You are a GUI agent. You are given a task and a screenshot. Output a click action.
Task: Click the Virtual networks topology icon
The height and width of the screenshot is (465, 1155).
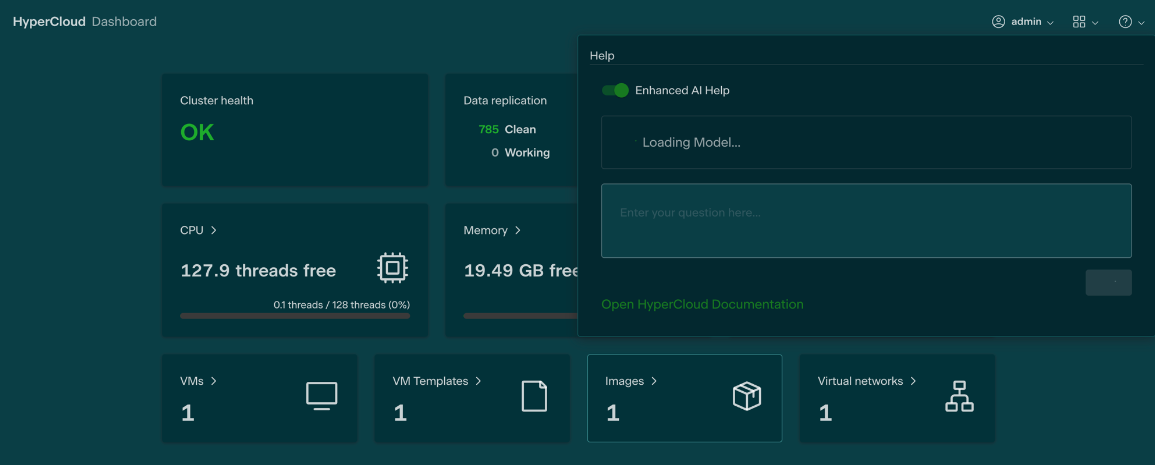tap(959, 396)
